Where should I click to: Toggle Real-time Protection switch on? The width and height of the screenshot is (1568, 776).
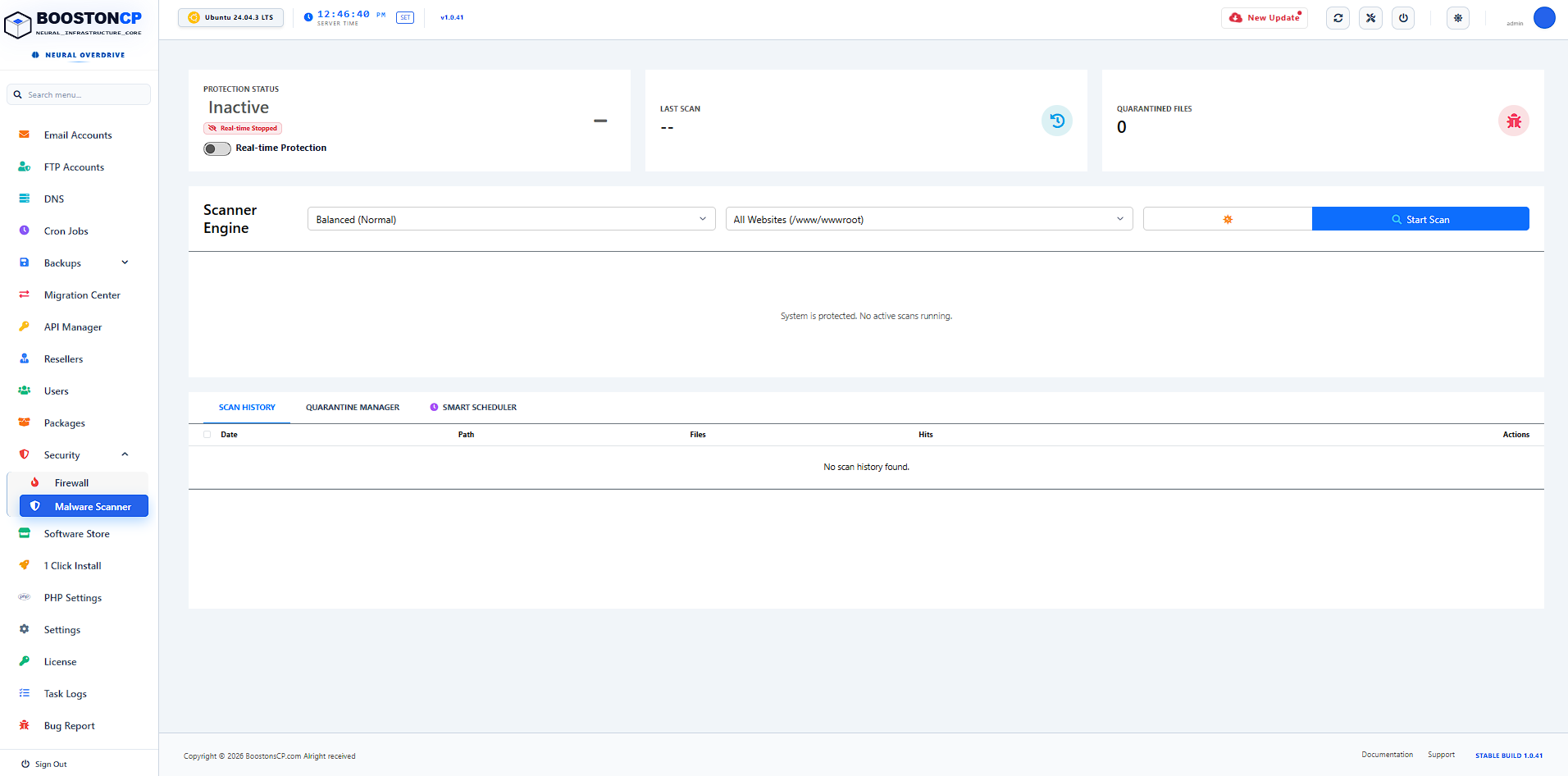click(217, 148)
